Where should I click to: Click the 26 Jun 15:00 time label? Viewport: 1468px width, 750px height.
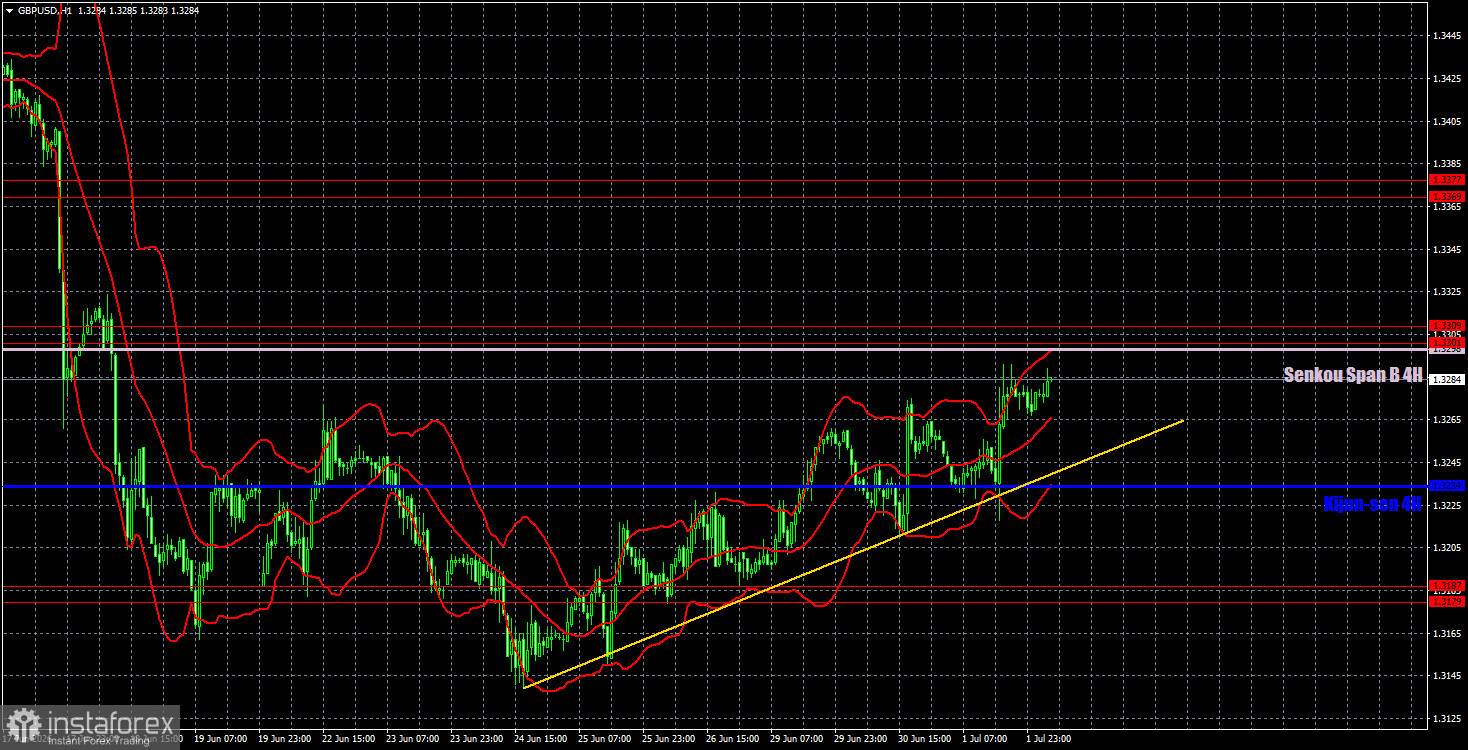coord(732,740)
